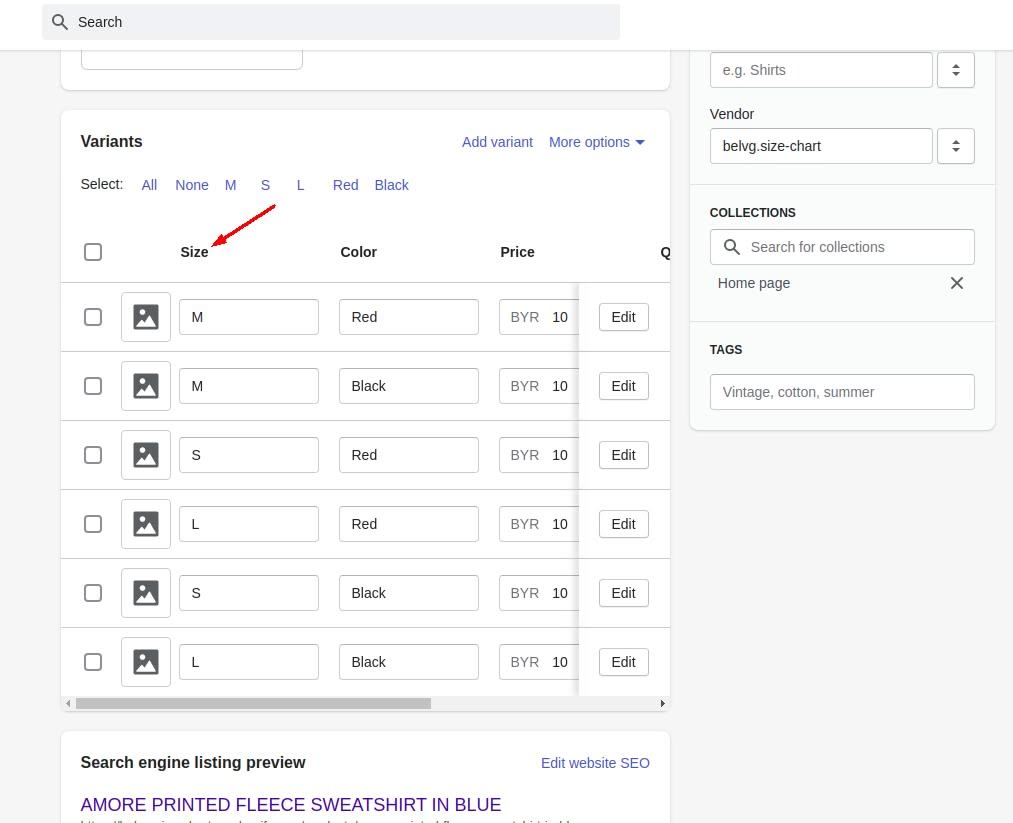Select variants with size L
Image resolution: width=1013 pixels, height=823 pixels.
(300, 185)
